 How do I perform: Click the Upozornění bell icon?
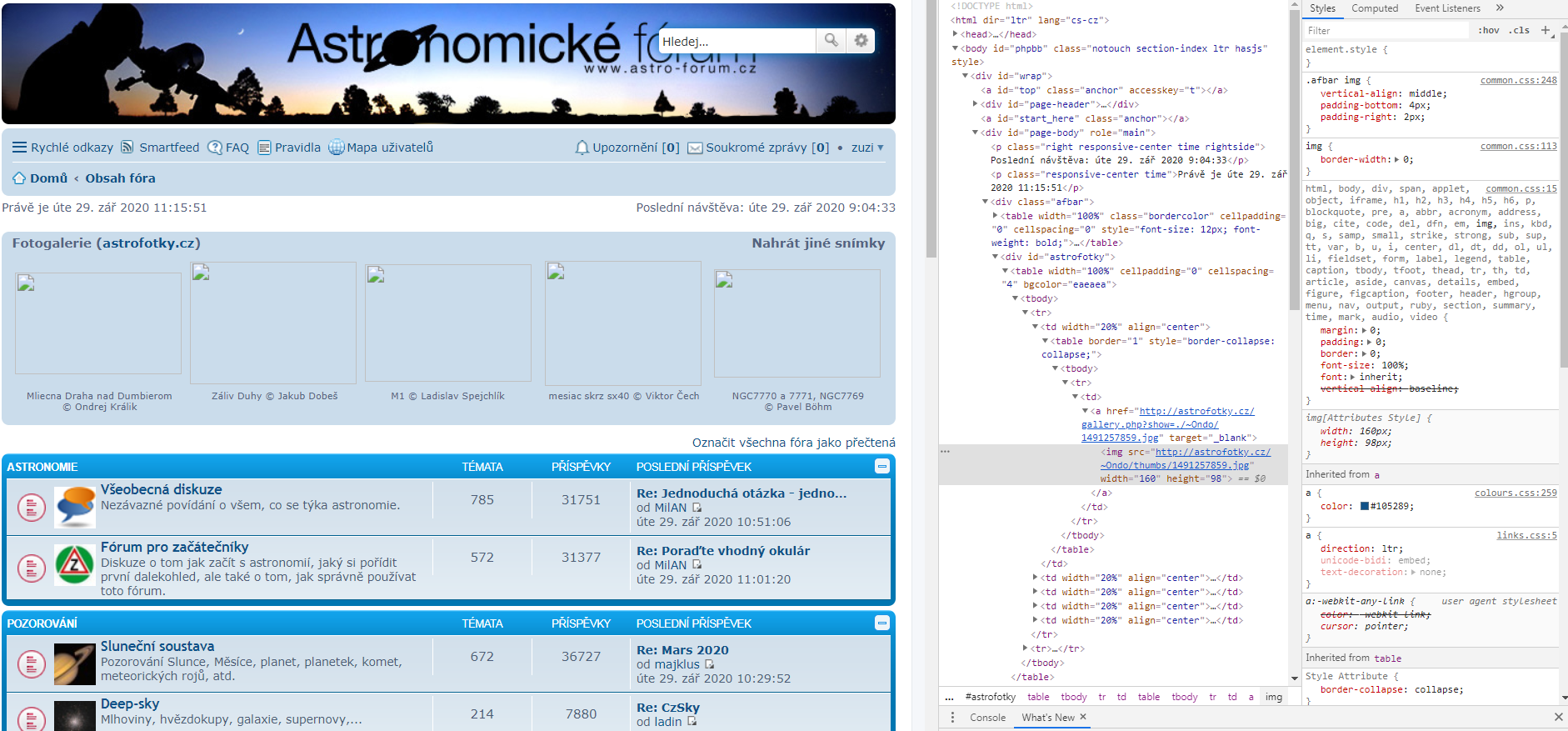[x=582, y=148]
